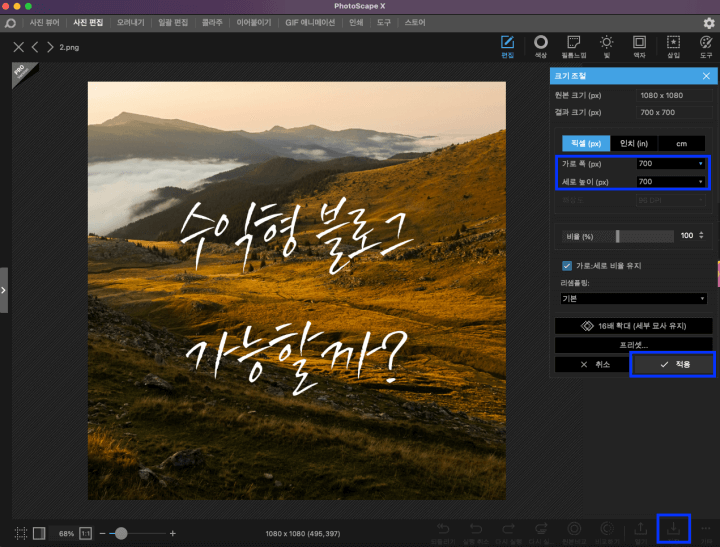Open the 리샘플링 기본 dropdown
720x547 pixels.
coord(633,299)
